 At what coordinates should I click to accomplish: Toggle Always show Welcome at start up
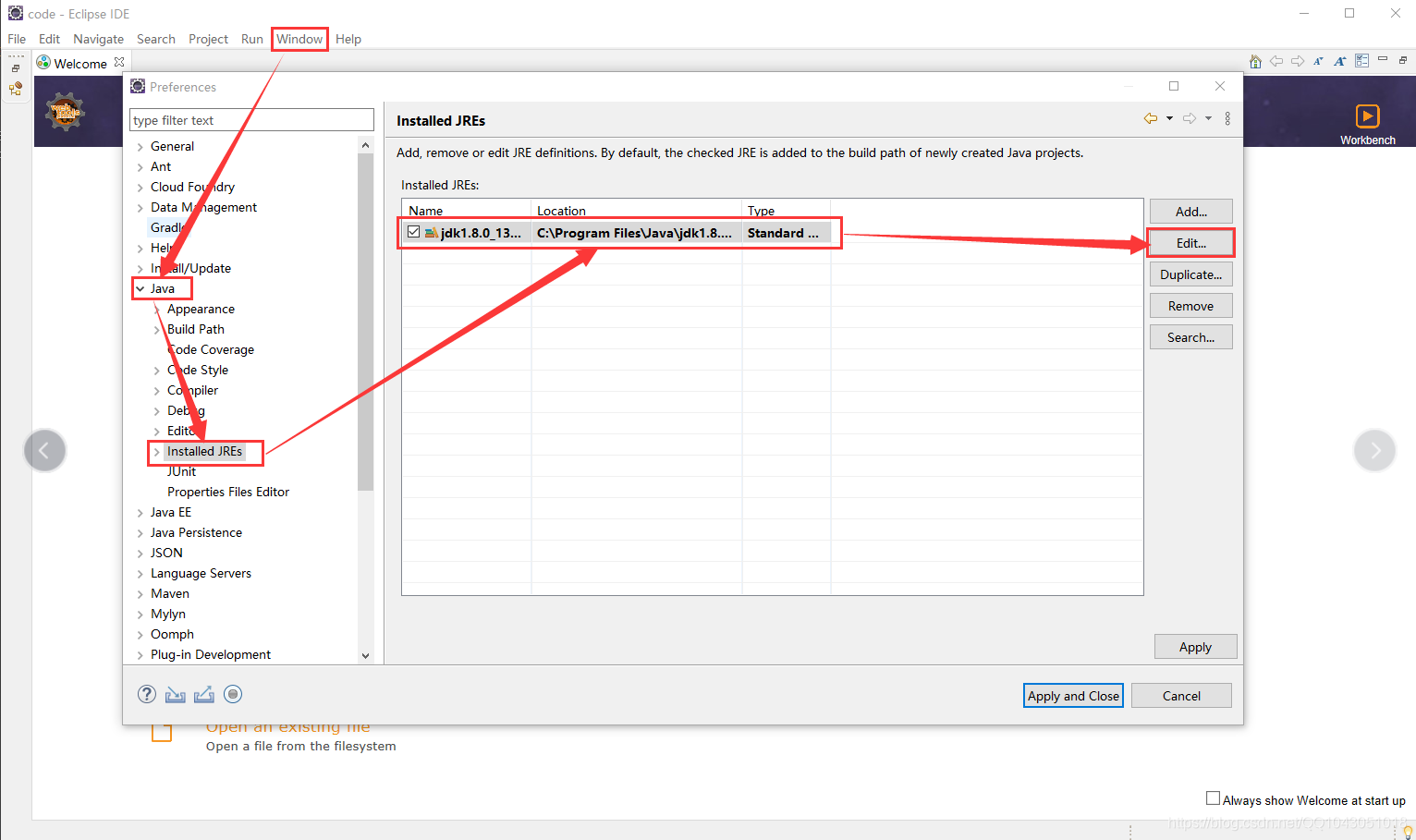tap(1213, 798)
